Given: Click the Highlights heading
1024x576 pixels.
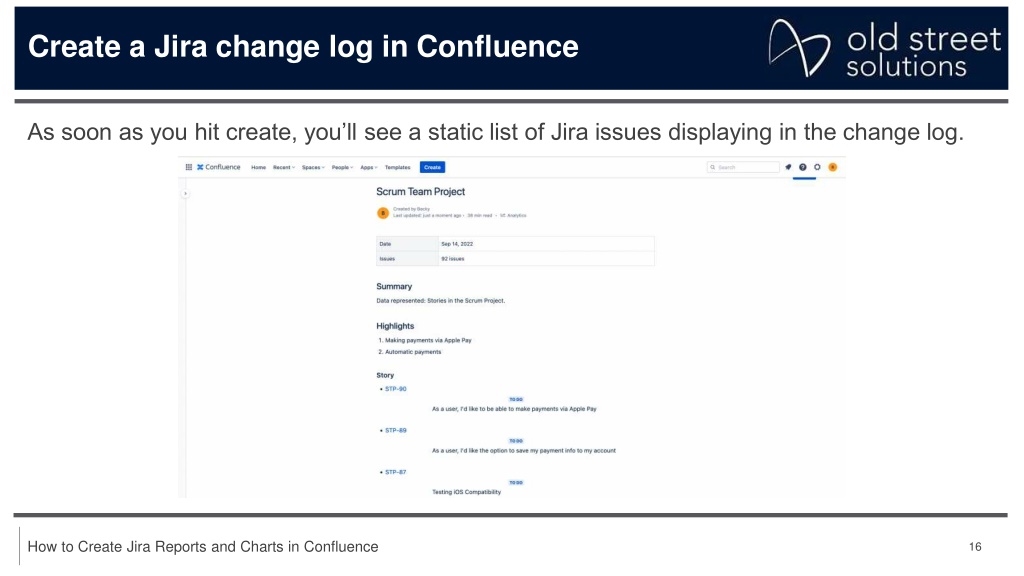Looking at the screenshot, I should (x=395, y=326).
